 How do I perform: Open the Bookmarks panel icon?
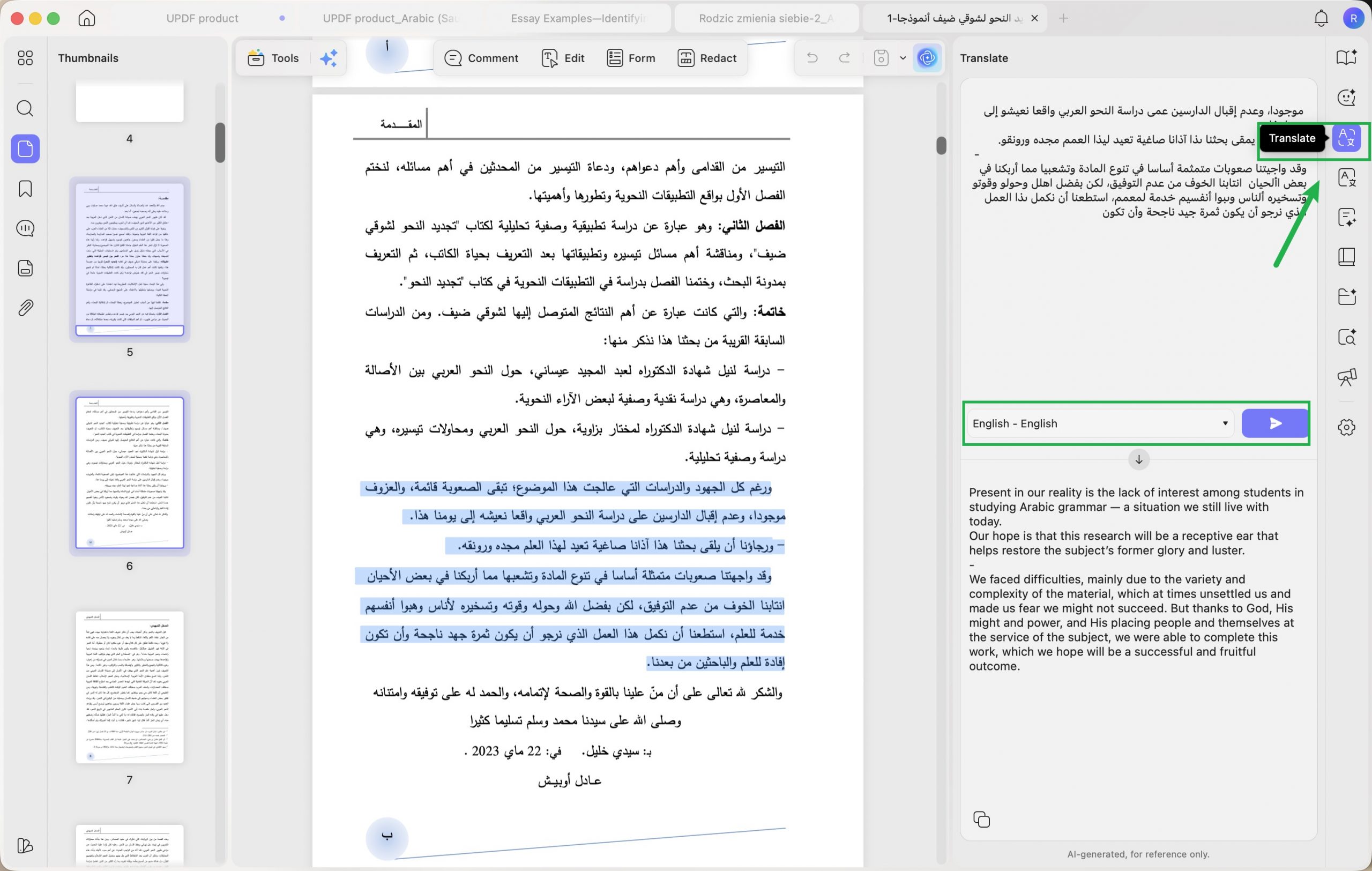click(25, 189)
